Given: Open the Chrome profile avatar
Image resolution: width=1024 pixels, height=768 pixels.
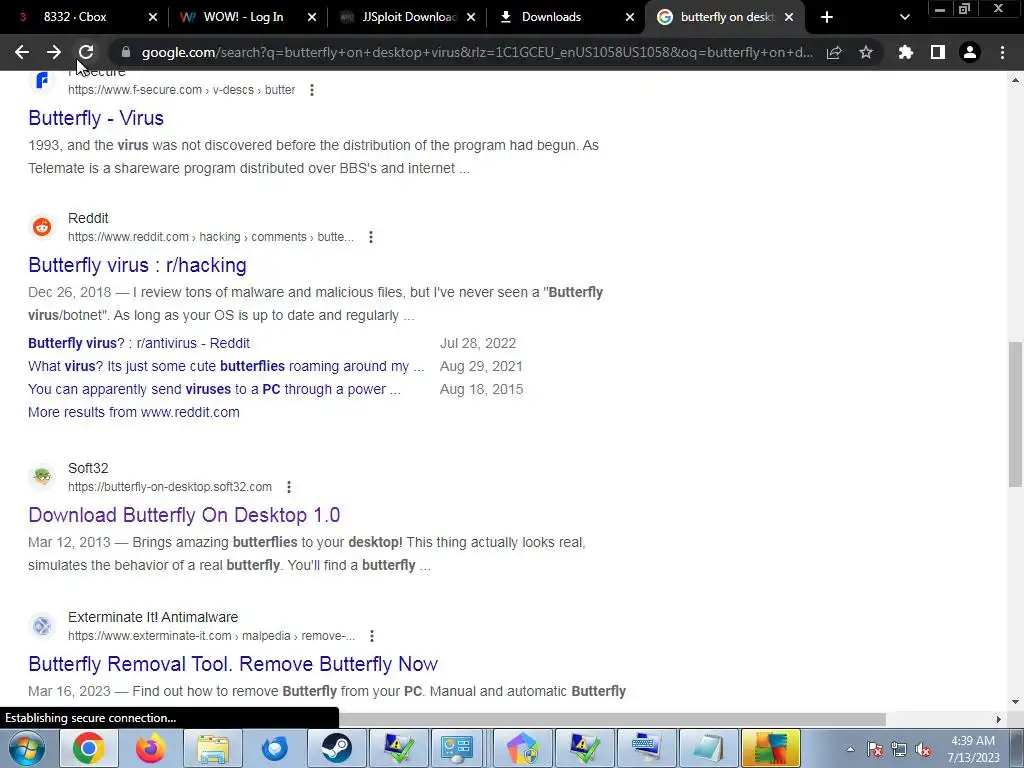Looking at the screenshot, I should [970, 52].
